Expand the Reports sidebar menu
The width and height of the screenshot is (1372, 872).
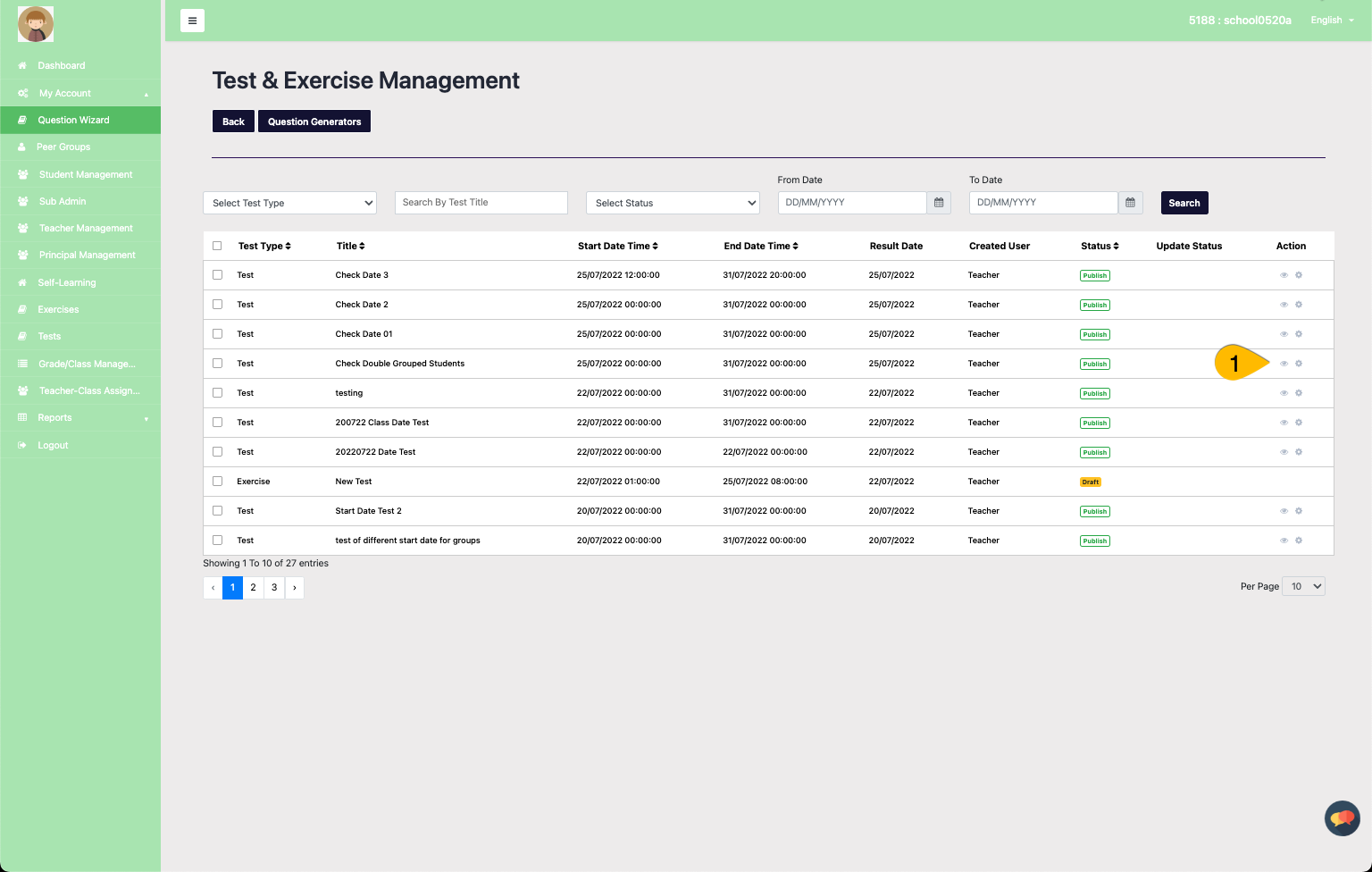point(80,417)
